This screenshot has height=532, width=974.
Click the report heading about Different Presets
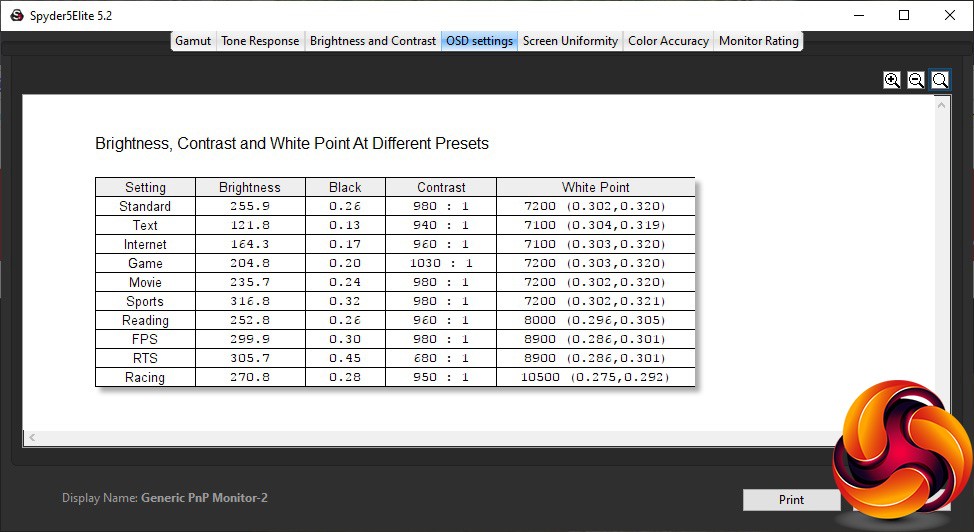pyautogui.click(x=292, y=144)
